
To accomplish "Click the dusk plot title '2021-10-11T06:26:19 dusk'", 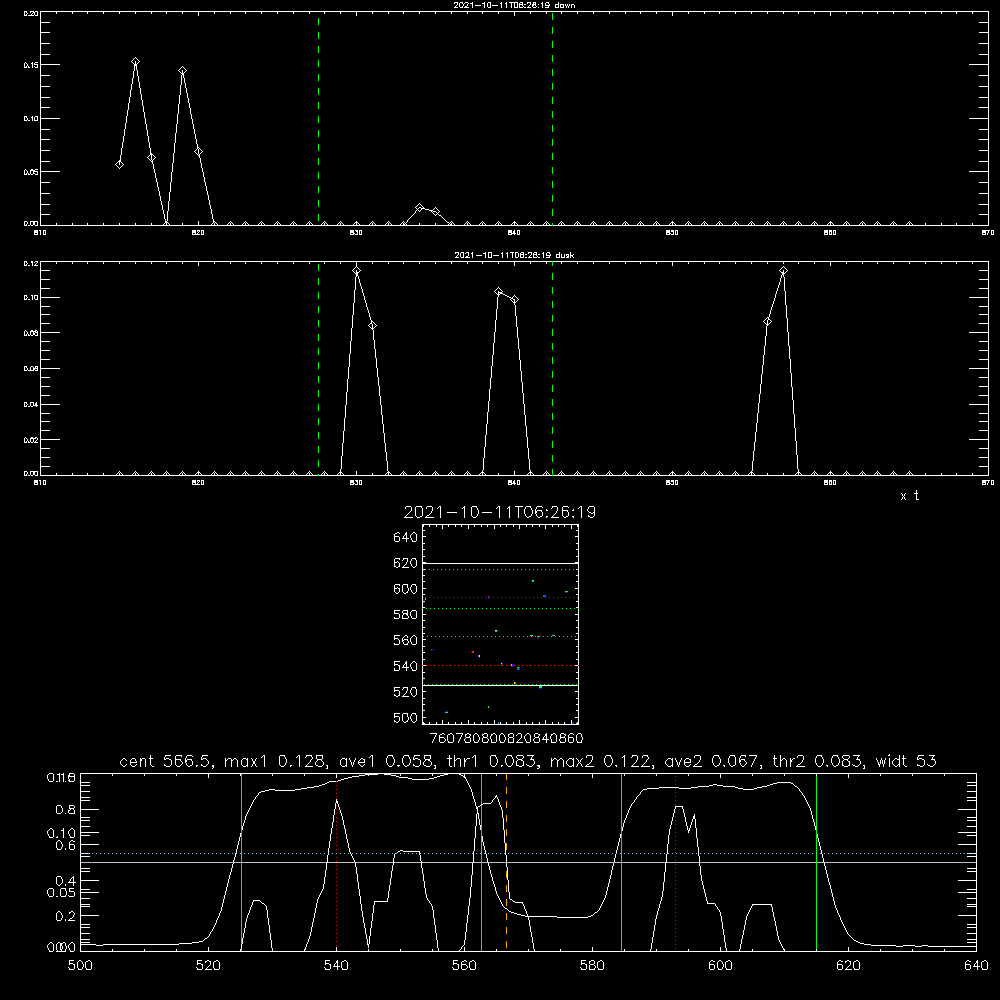I will (514, 255).
